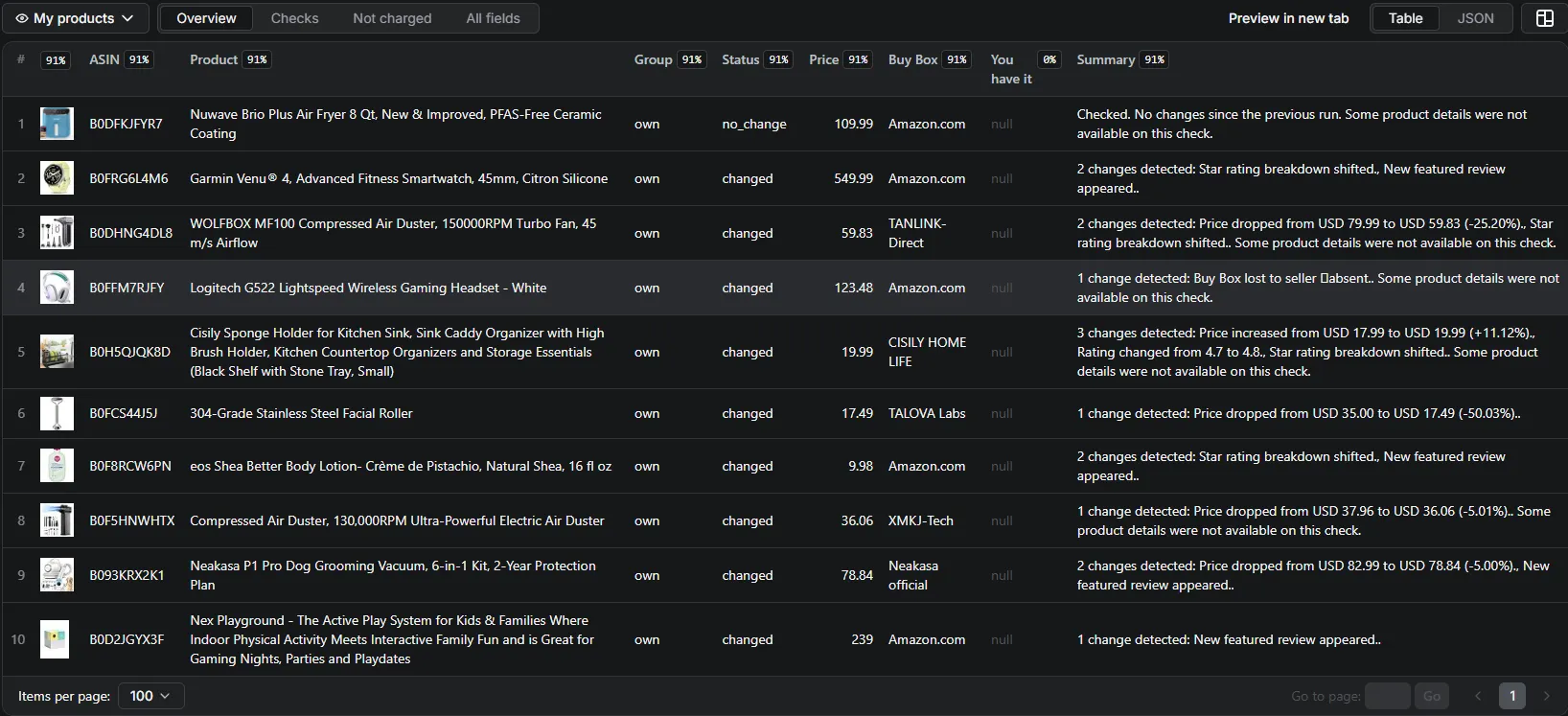This screenshot has height=716, width=1568.
Task: Toggle the view to Table
Action: [1405, 18]
